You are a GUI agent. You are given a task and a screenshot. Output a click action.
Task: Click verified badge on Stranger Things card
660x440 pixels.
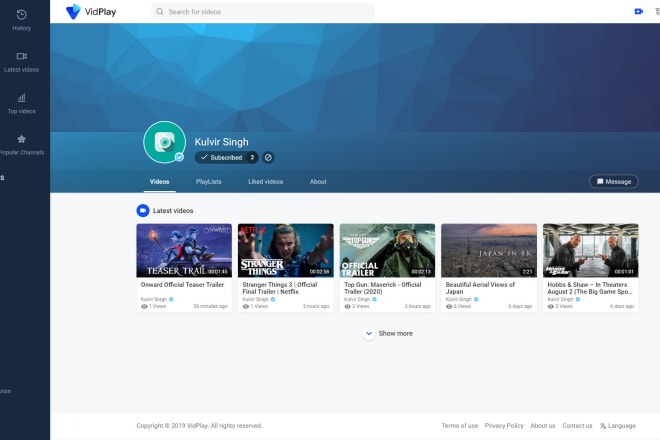click(x=273, y=299)
